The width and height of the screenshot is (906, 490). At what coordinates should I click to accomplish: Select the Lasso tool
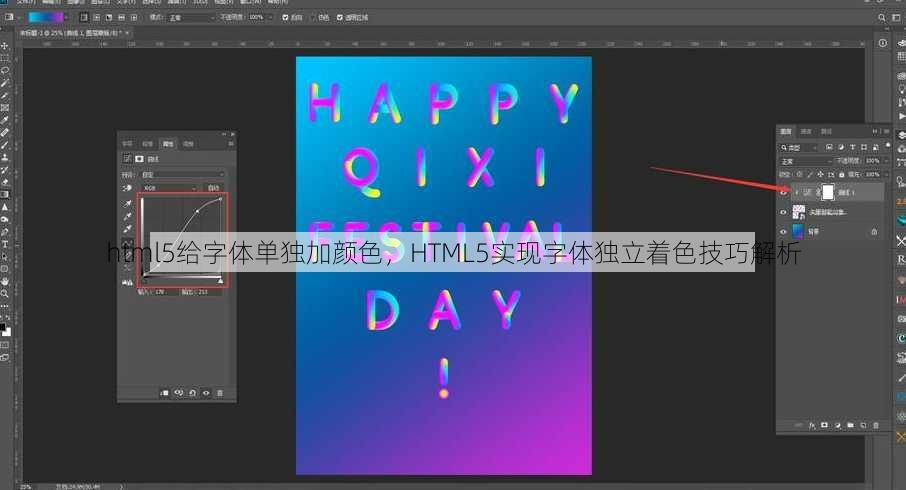[x=5, y=70]
